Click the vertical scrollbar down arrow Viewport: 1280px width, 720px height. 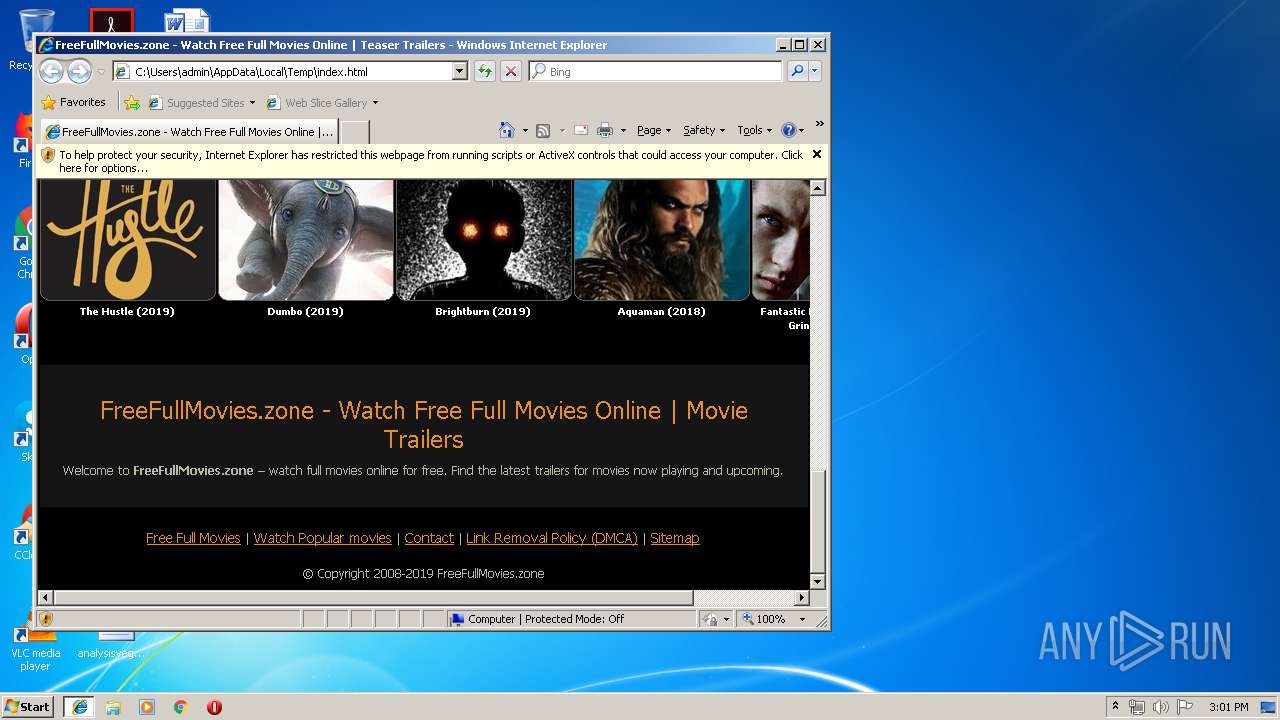coord(817,581)
